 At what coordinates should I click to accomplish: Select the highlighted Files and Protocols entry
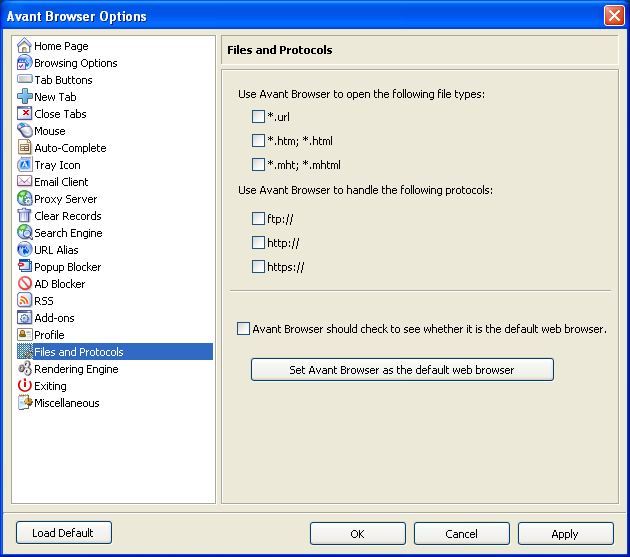[x=115, y=352]
